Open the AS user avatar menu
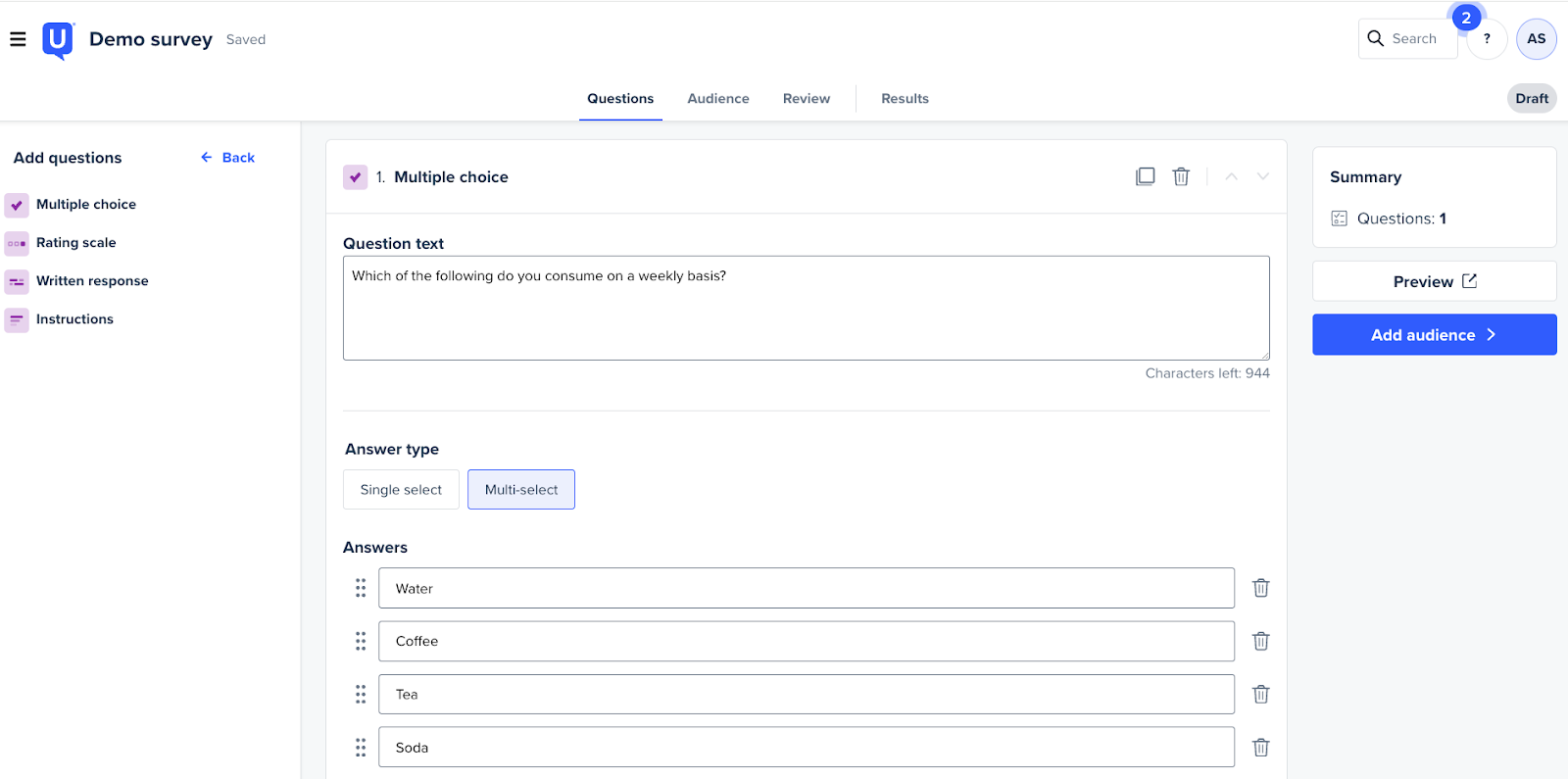This screenshot has width=1568, height=779. point(1536,39)
